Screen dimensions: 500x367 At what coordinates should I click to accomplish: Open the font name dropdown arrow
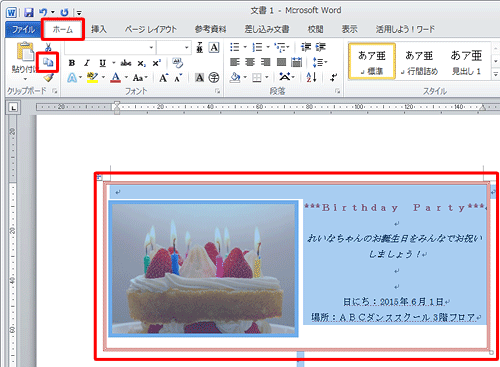151,48
